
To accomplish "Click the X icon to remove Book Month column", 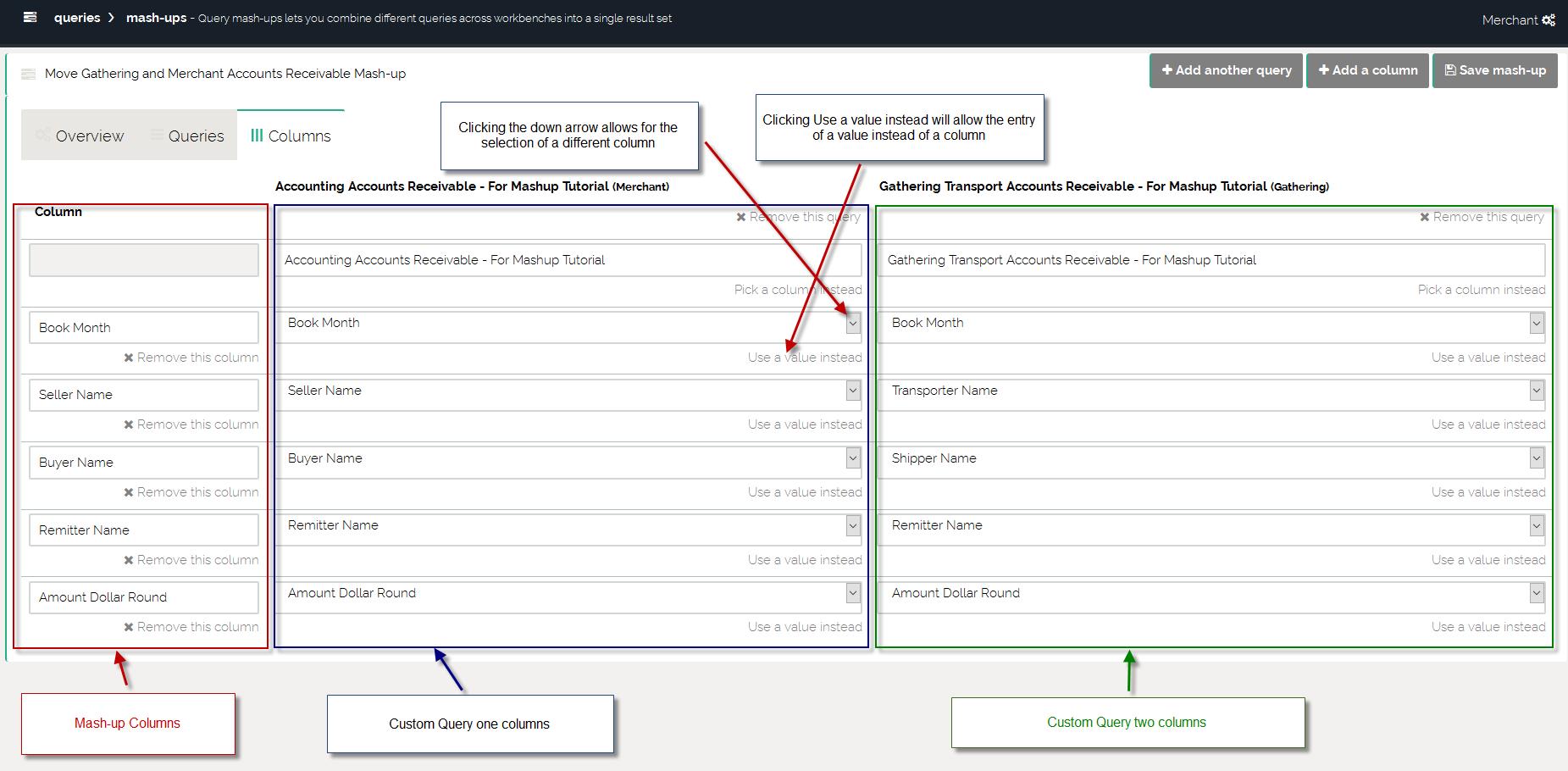I will 129,358.
